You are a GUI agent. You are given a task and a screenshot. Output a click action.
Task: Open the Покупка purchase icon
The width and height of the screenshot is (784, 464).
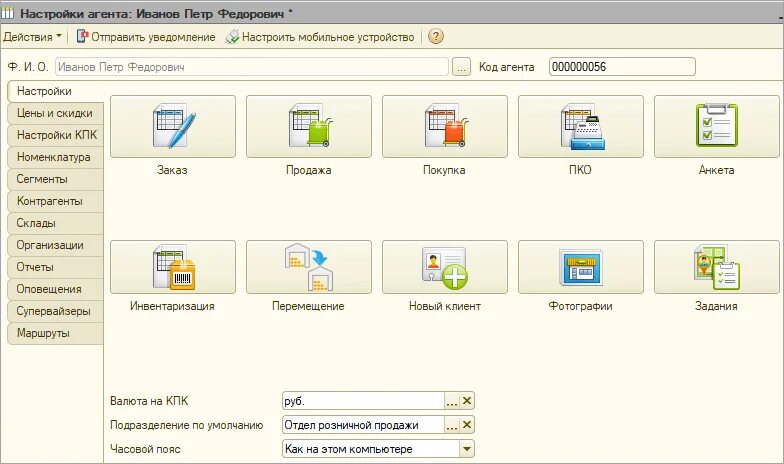[444, 126]
